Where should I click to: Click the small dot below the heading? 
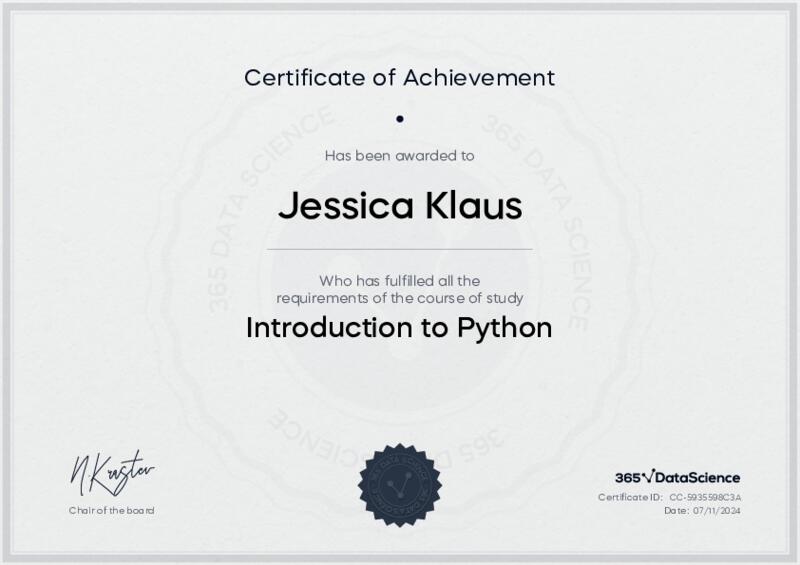[x=400, y=119]
